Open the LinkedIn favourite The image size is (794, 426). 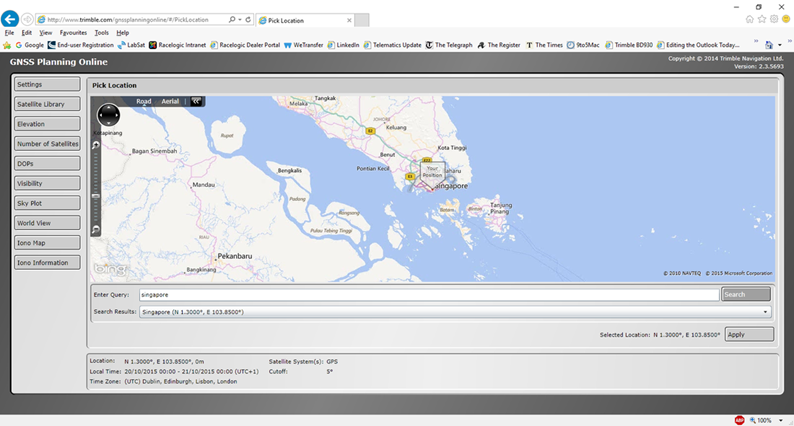coord(343,45)
